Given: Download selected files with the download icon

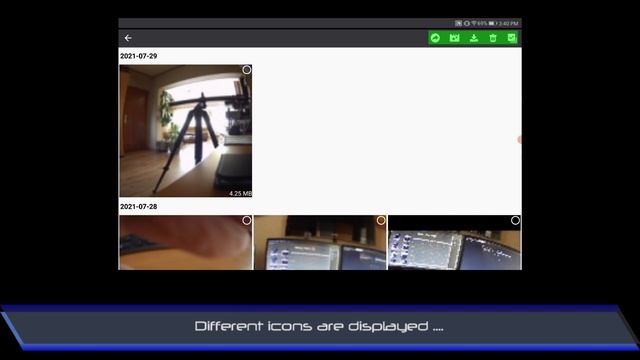Looking at the screenshot, I should point(473,38).
